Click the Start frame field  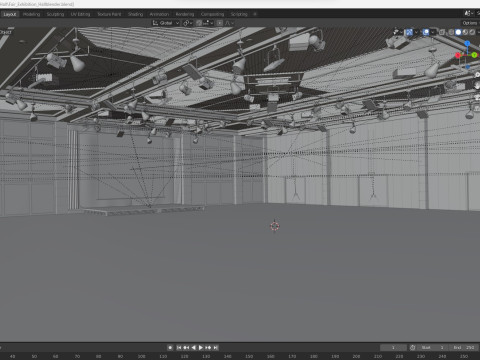(433, 347)
